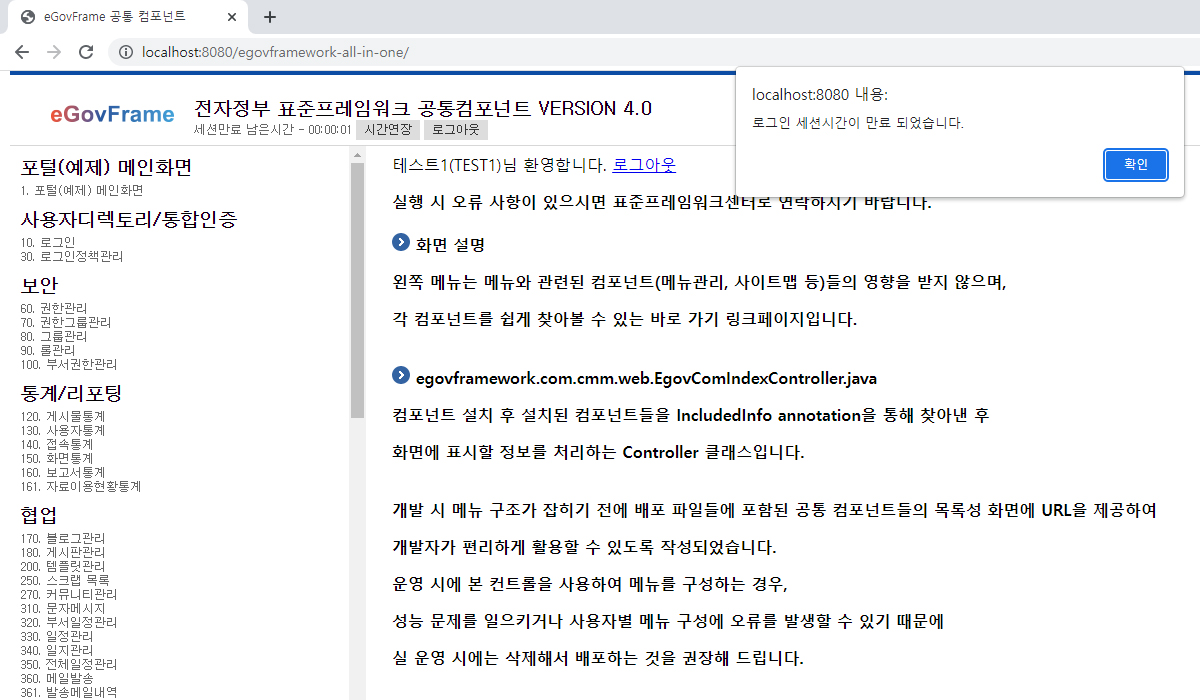Open 30. 로그인정책관리 in the sidebar
The width and height of the screenshot is (1200, 700).
click(72, 256)
